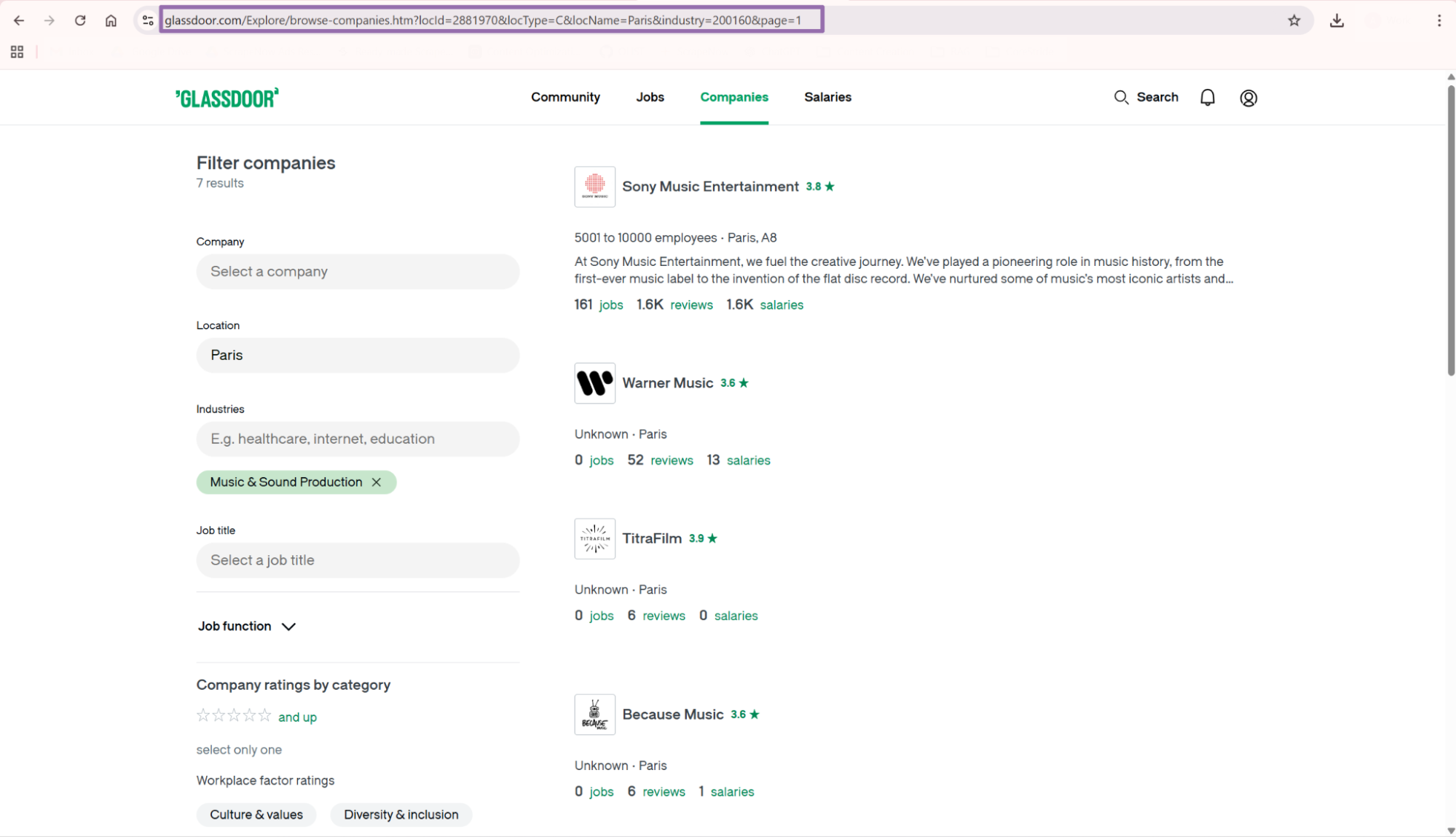
Task: Open the Select a company field
Action: pyautogui.click(x=358, y=272)
